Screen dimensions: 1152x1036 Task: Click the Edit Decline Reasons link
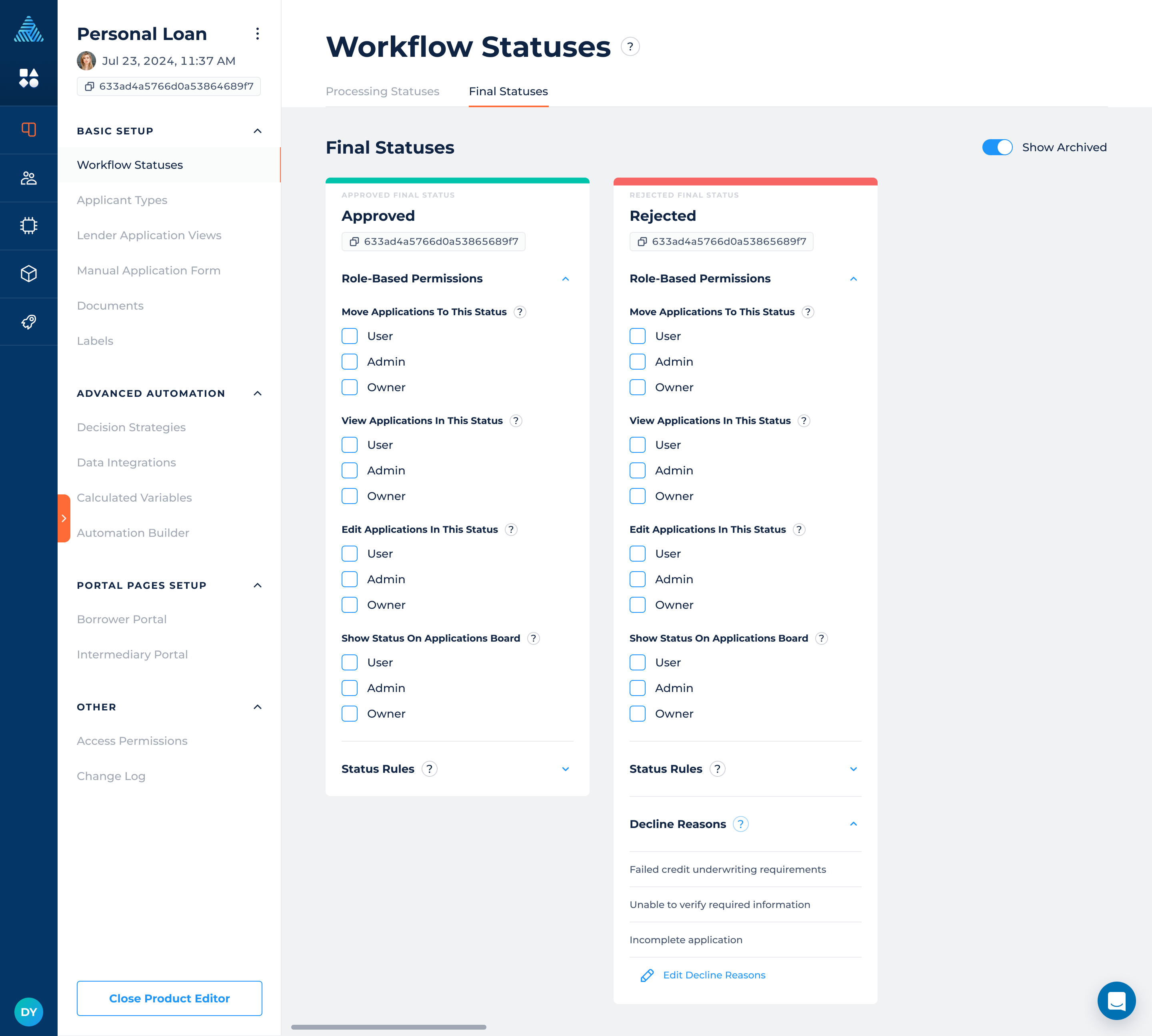[x=714, y=975]
